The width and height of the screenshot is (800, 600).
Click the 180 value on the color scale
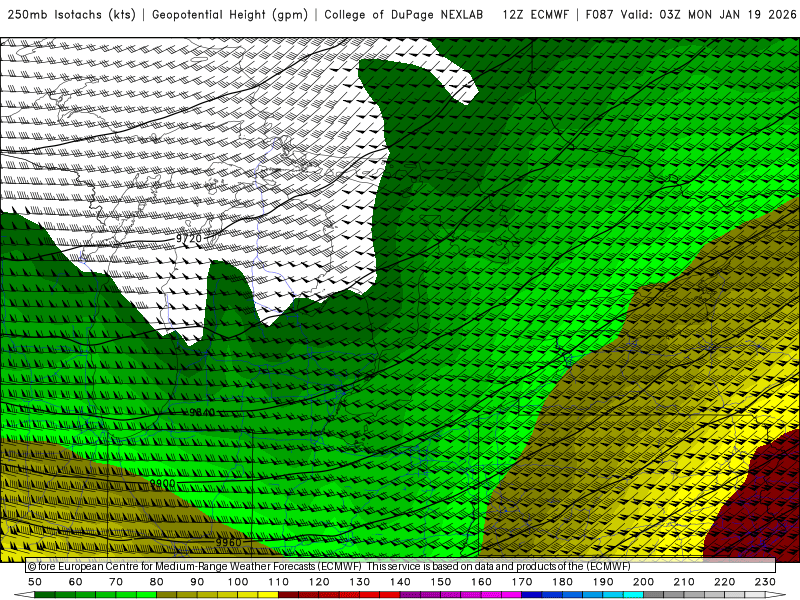[562, 582]
